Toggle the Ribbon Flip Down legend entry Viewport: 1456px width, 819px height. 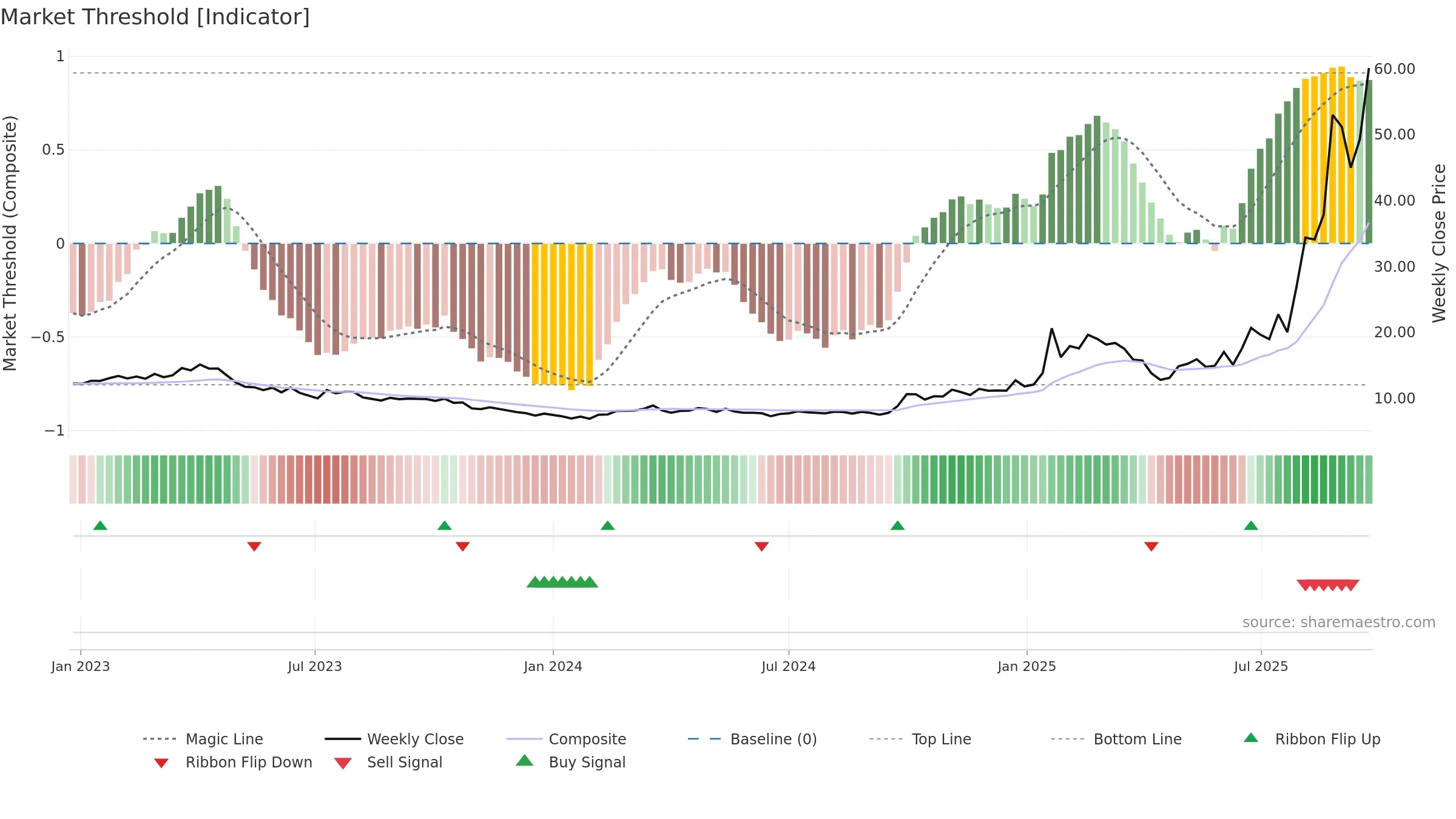pyautogui.click(x=232, y=762)
